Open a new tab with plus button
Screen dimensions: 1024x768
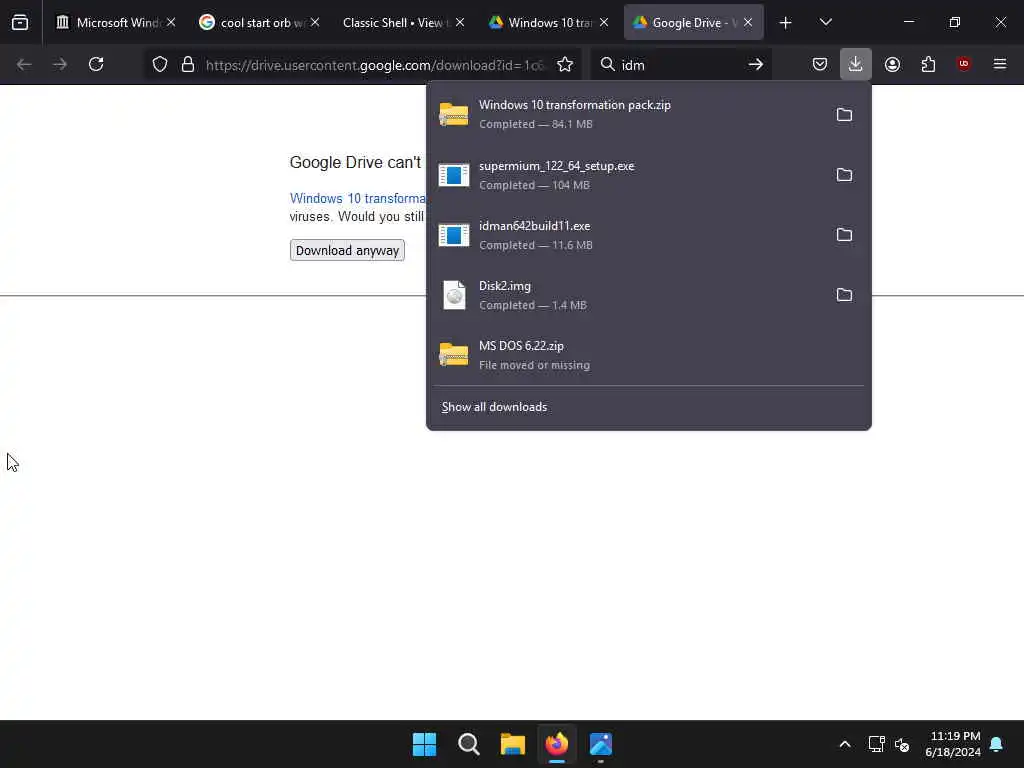tap(785, 23)
